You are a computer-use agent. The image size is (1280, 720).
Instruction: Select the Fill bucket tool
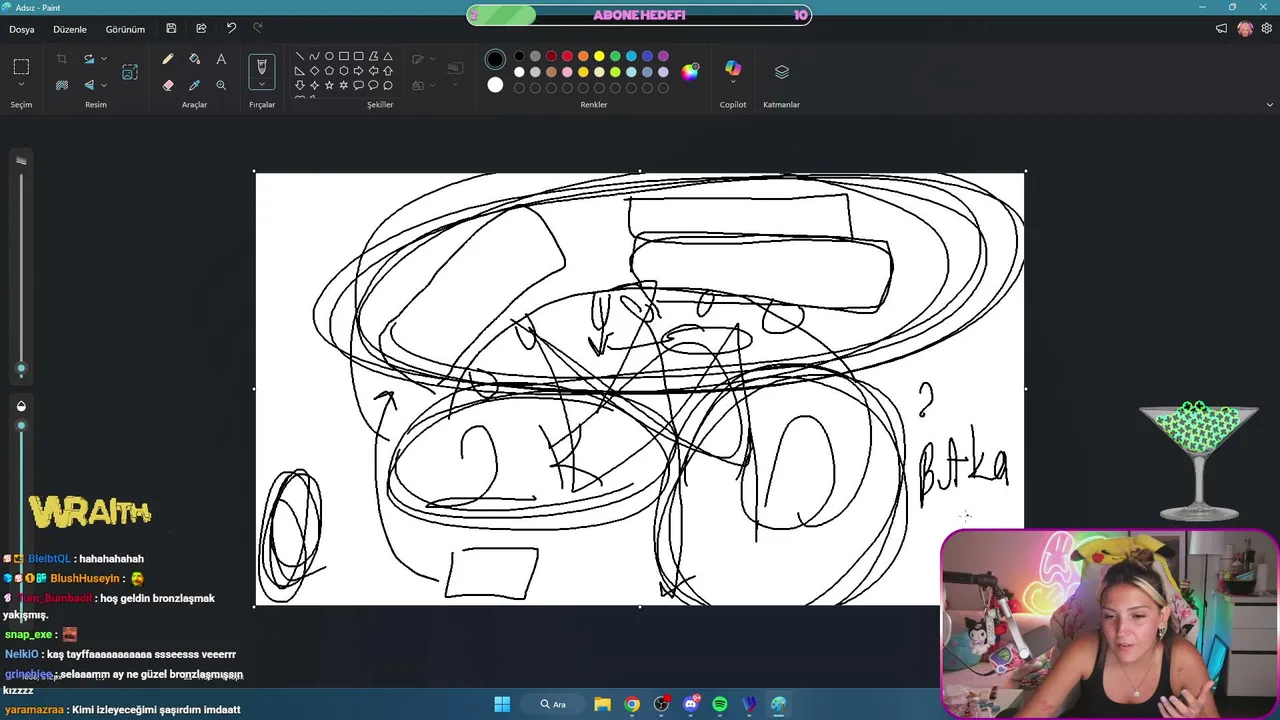click(x=195, y=60)
